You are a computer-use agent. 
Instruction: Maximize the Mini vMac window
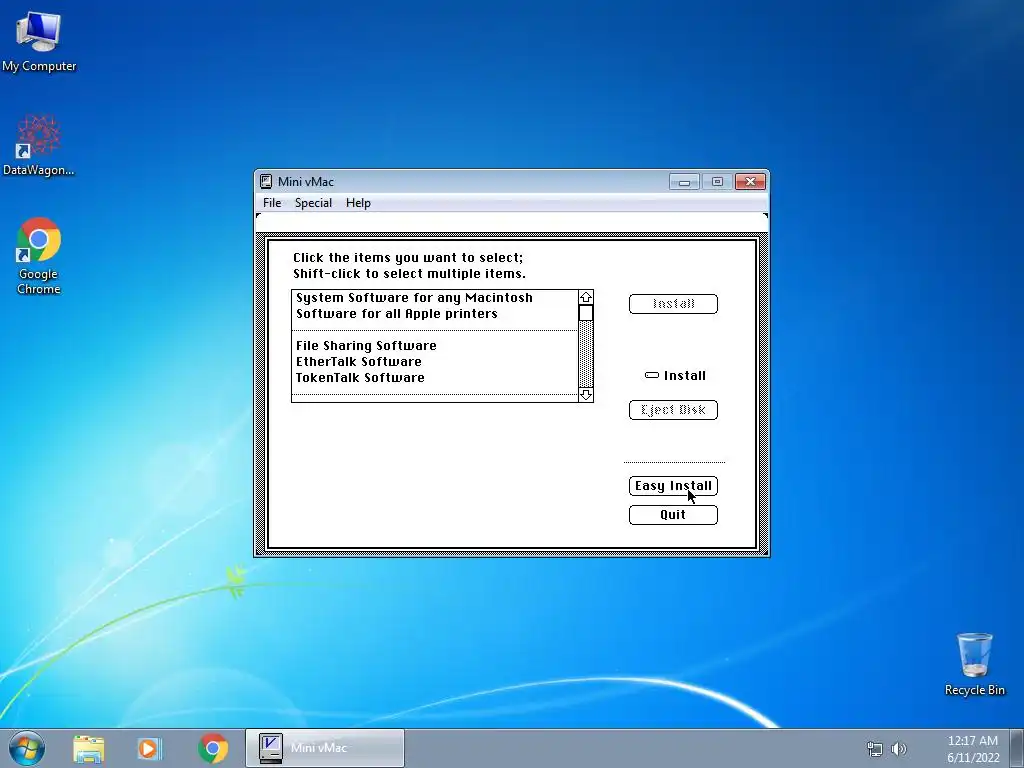coord(717,182)
